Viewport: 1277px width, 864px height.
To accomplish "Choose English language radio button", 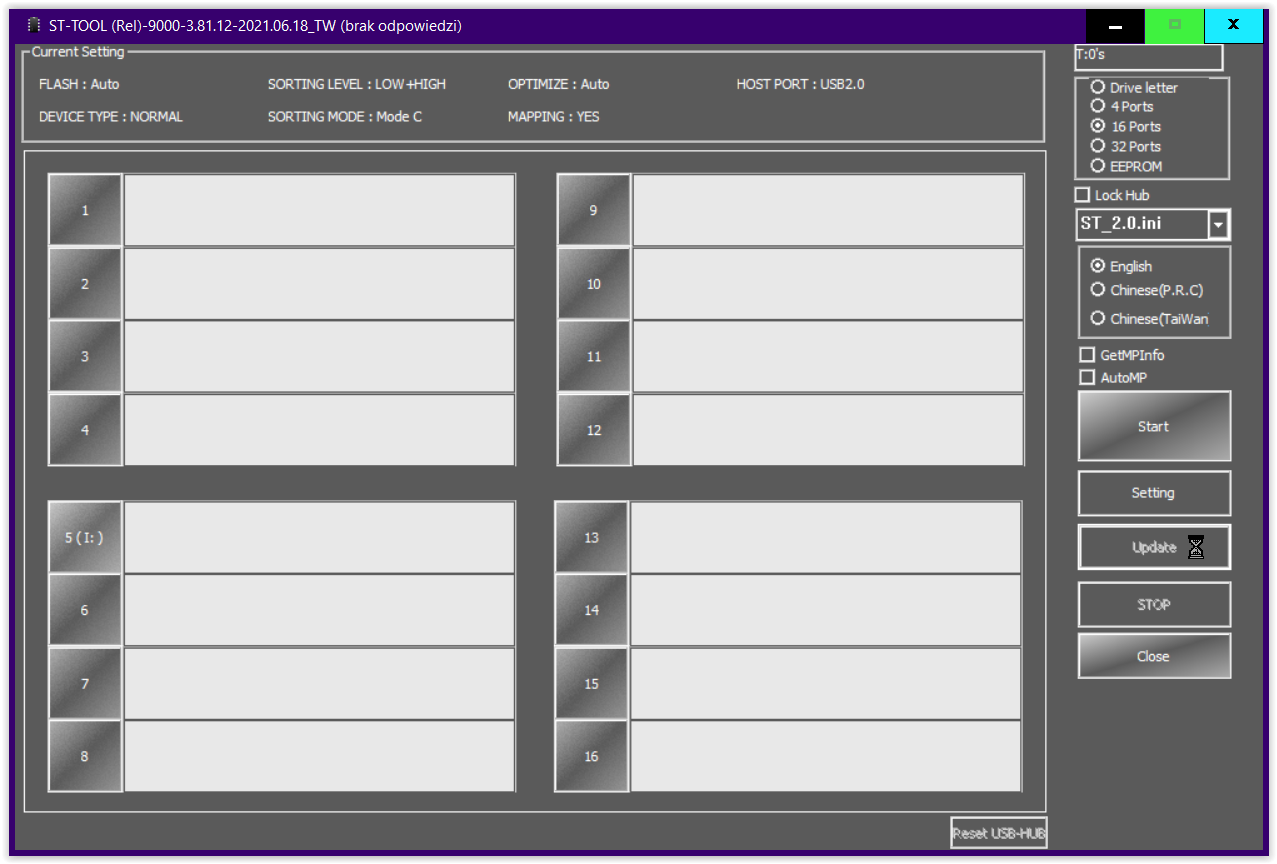I will click(1098, 266).
